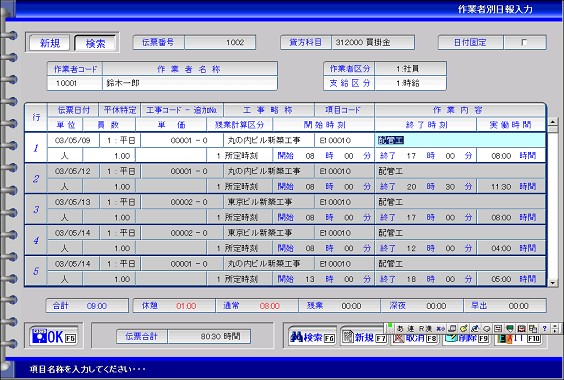564x380 pixels.
Task: Click the 通常 08:00 regular hours field
Action: coord(257,306)
